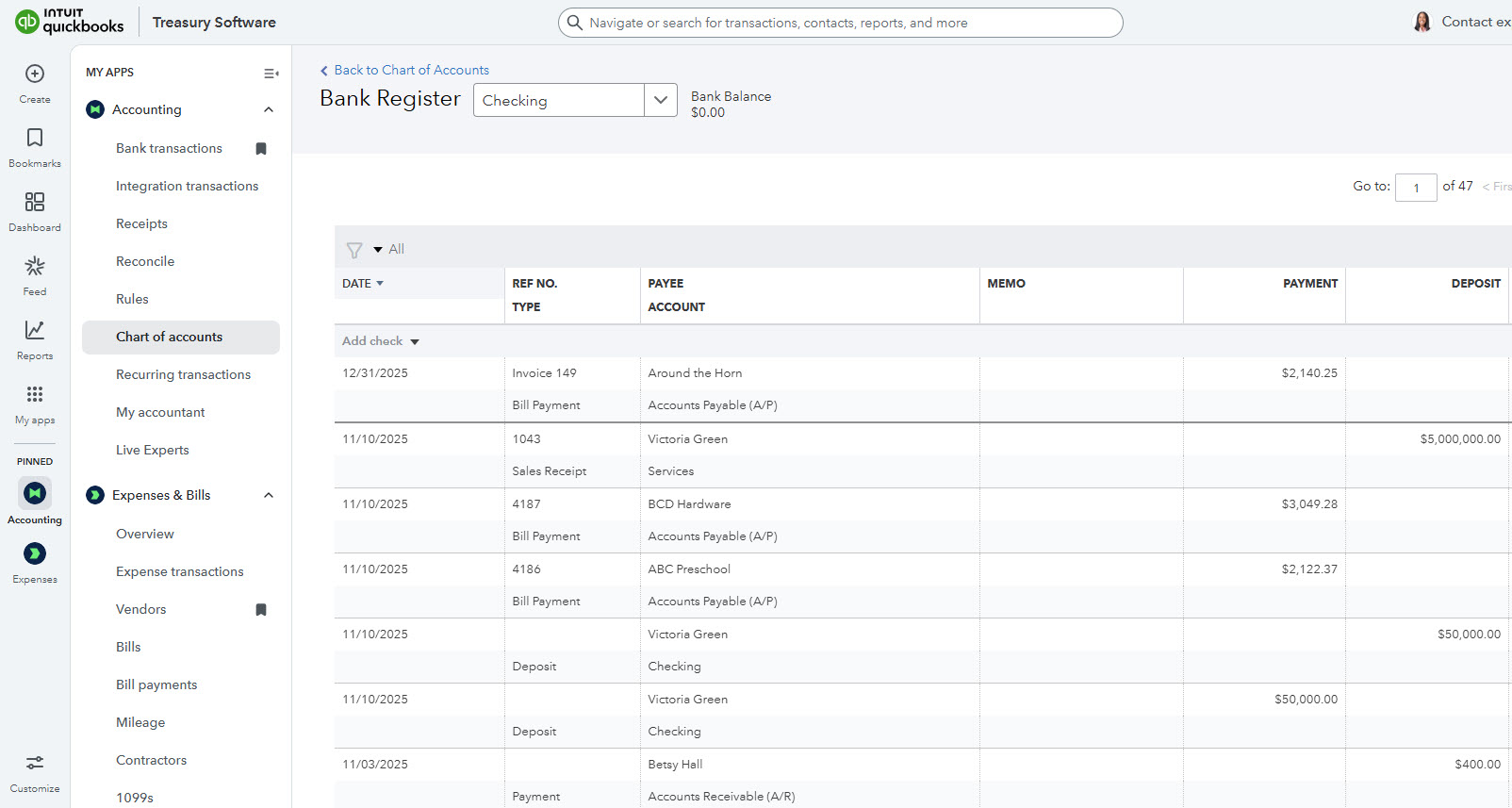Open the Dashboard icon

pyautogui.click(x=35, y=202)
